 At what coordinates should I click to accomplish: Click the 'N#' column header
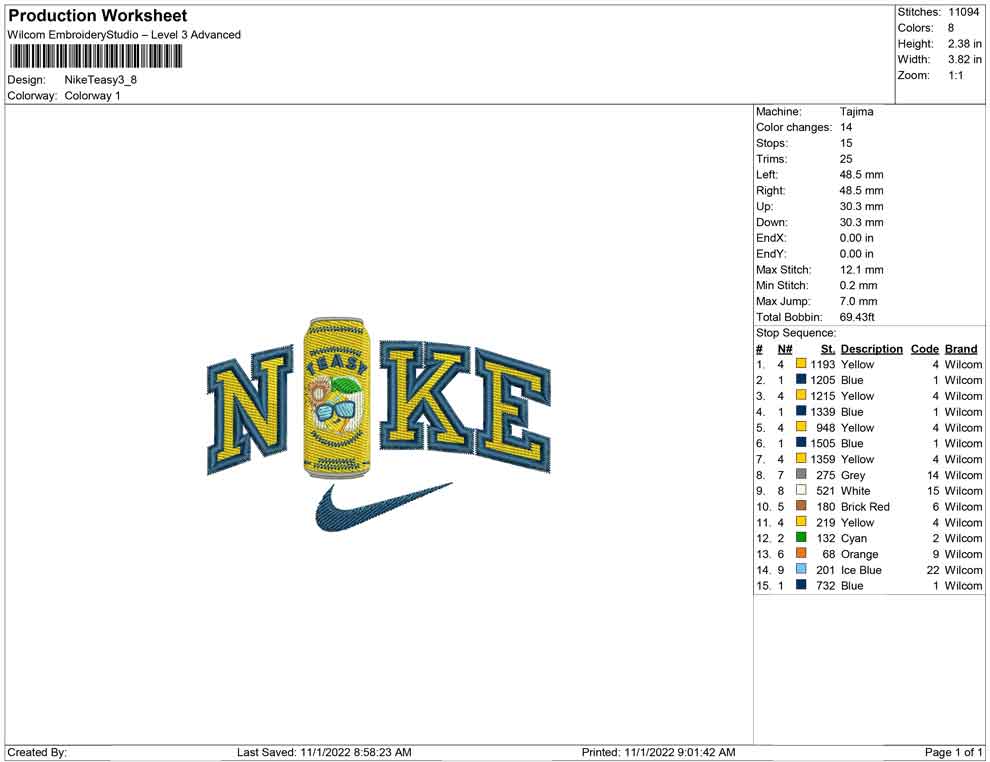[x=785, y=349]
